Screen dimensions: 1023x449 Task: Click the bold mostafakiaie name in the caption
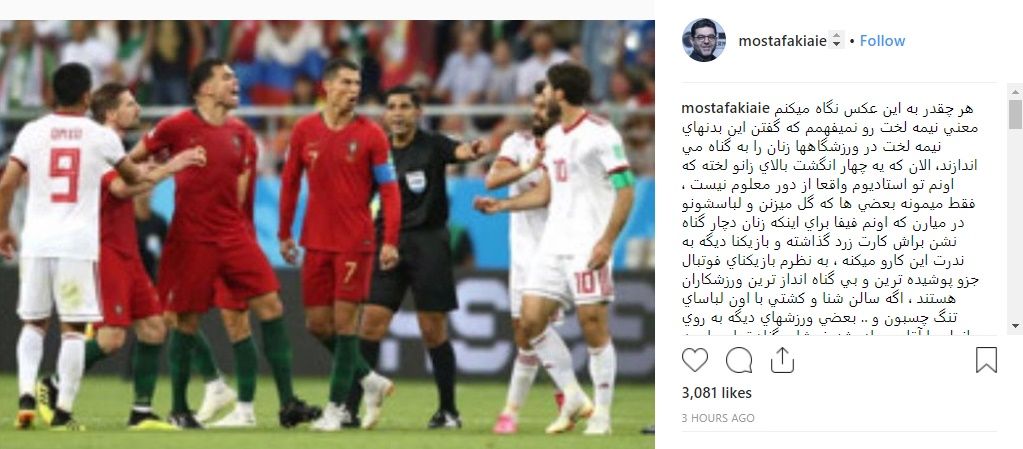(x=725, y=108)
